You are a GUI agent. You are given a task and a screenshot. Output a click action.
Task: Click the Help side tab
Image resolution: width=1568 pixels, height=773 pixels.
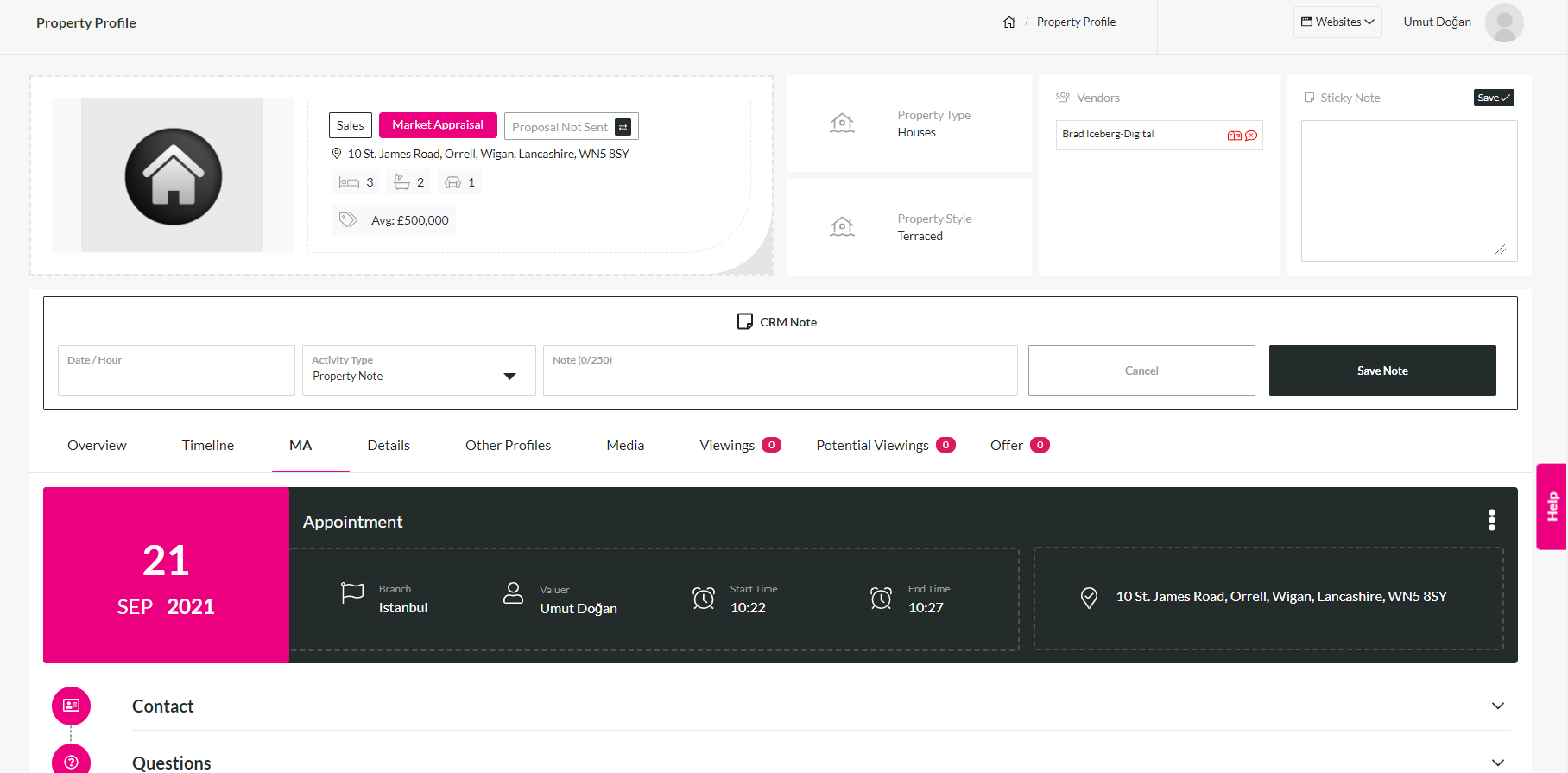click(x=1552, y=506)
